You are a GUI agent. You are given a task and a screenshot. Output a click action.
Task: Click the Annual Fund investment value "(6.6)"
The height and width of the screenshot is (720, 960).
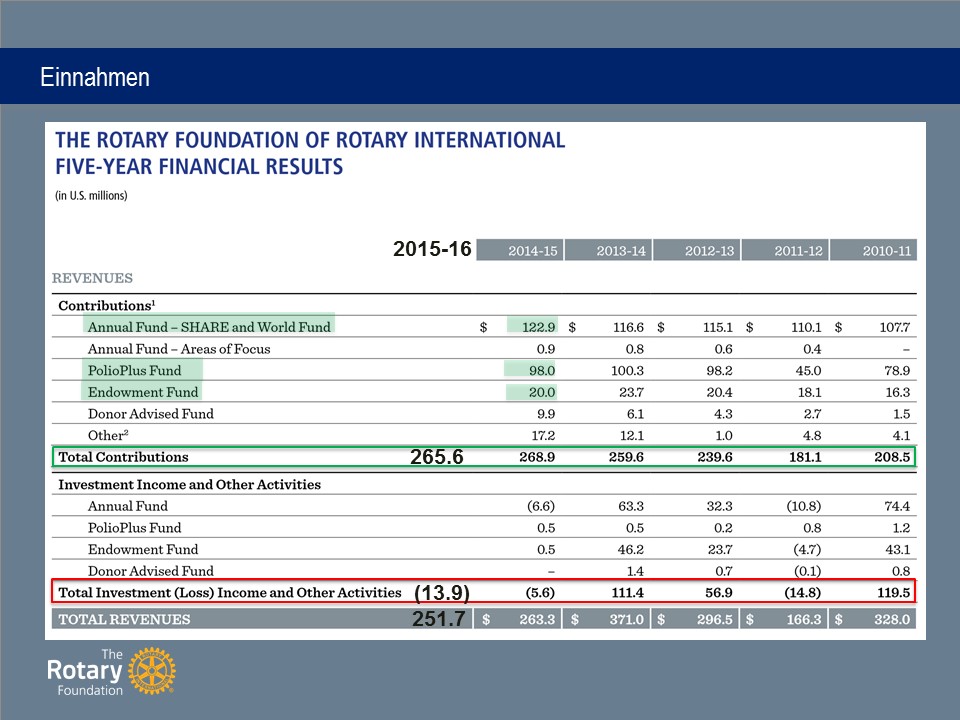pyautogui.click(x=541, y=506)
